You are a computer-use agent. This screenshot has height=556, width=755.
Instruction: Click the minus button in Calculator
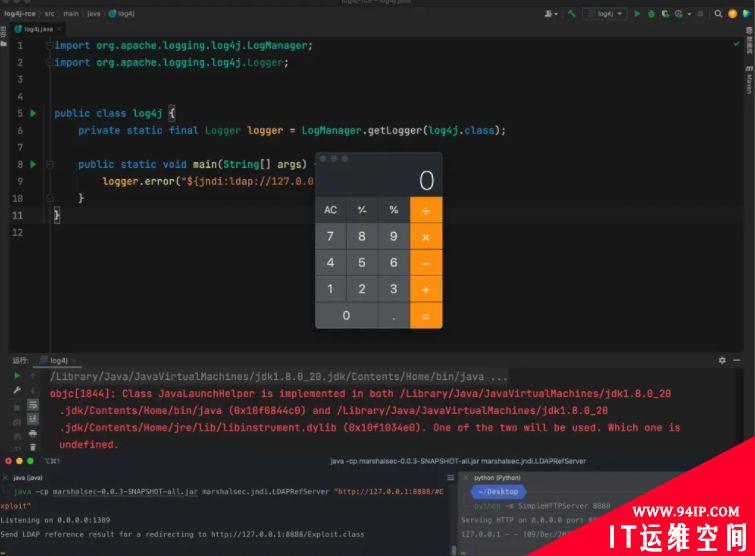[426, 263]
